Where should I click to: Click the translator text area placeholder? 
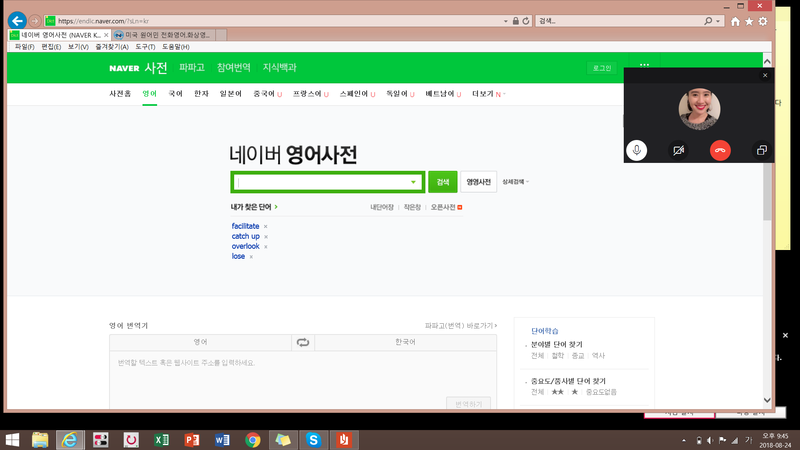point(186,363)
